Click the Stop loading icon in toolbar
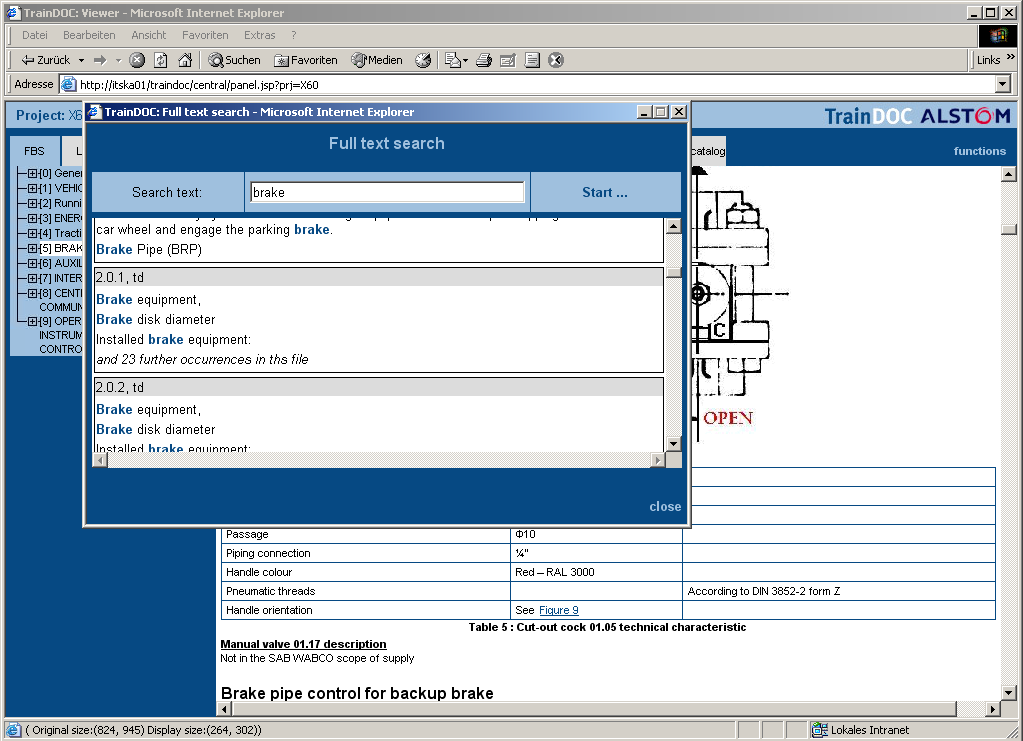Screen dimensions: 1023x741 click(137, 60)
